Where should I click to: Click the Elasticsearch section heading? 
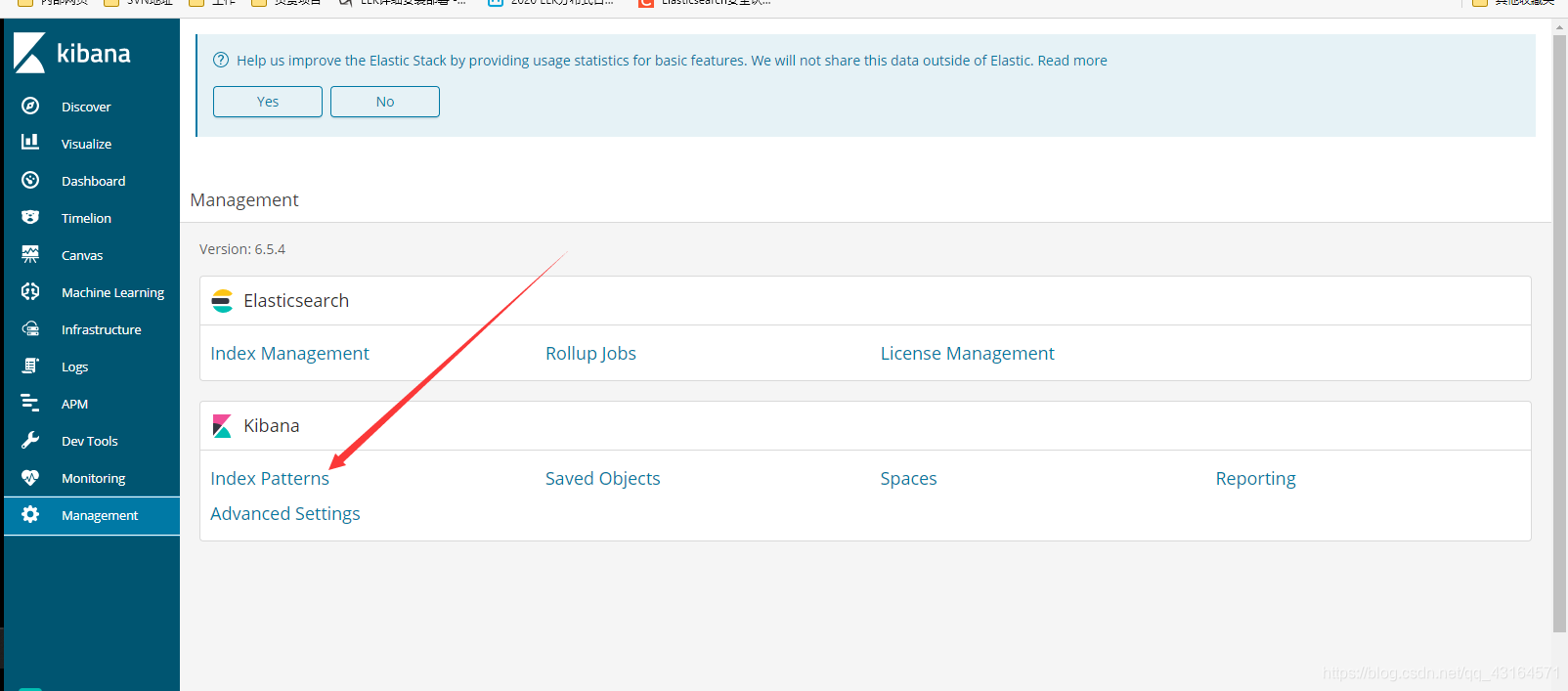(296, 301)
